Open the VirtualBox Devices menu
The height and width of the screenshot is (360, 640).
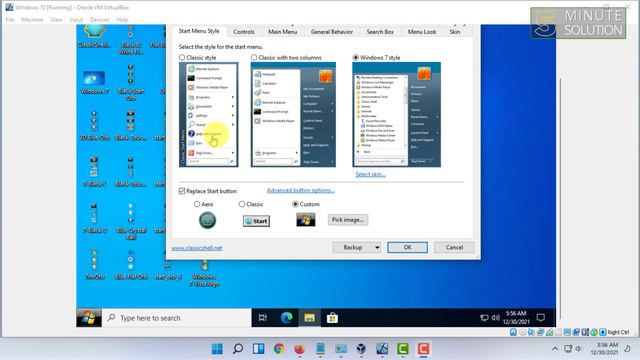click(x=100, y=20)
